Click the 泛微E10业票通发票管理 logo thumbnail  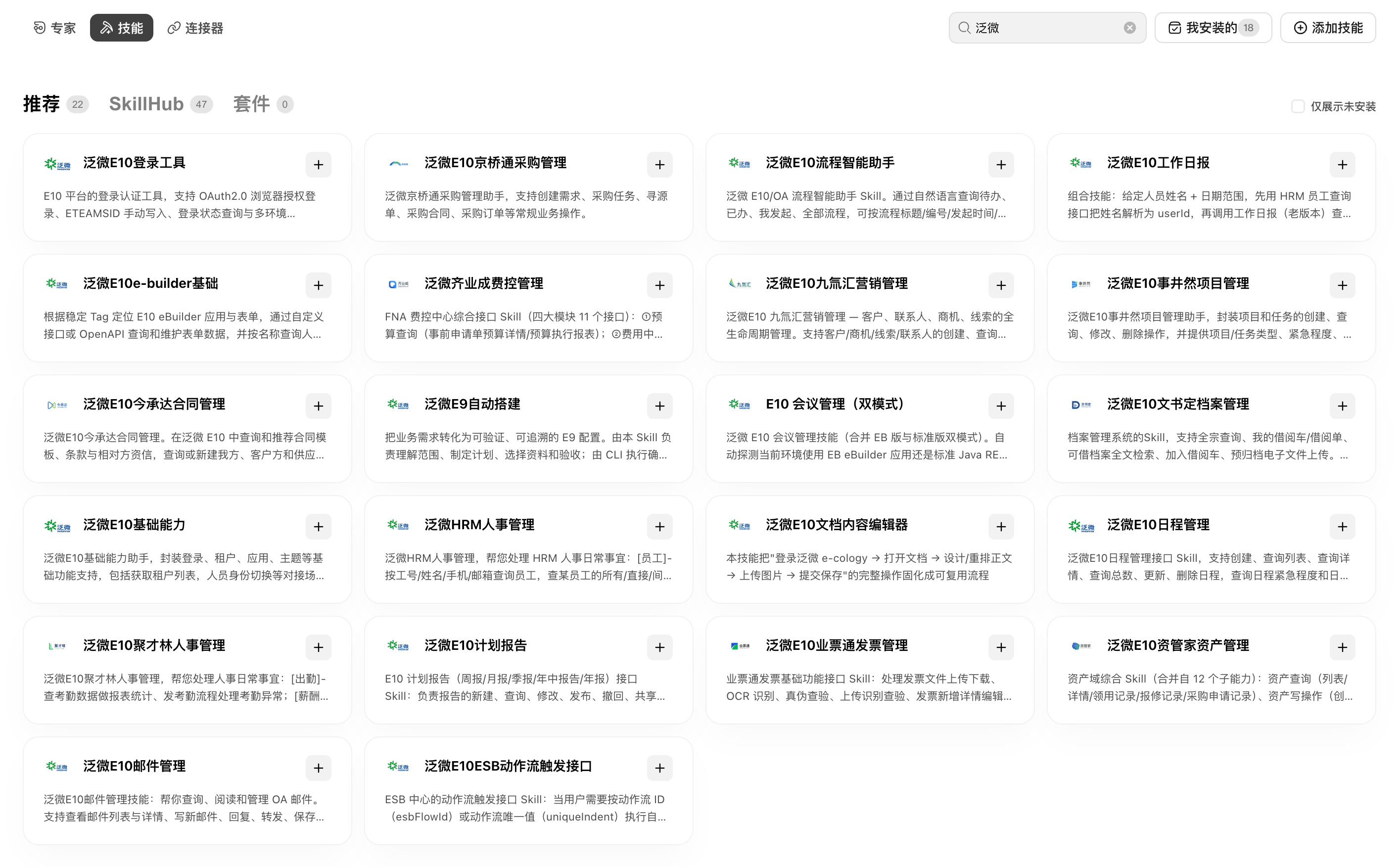click(x=739, y=646)
